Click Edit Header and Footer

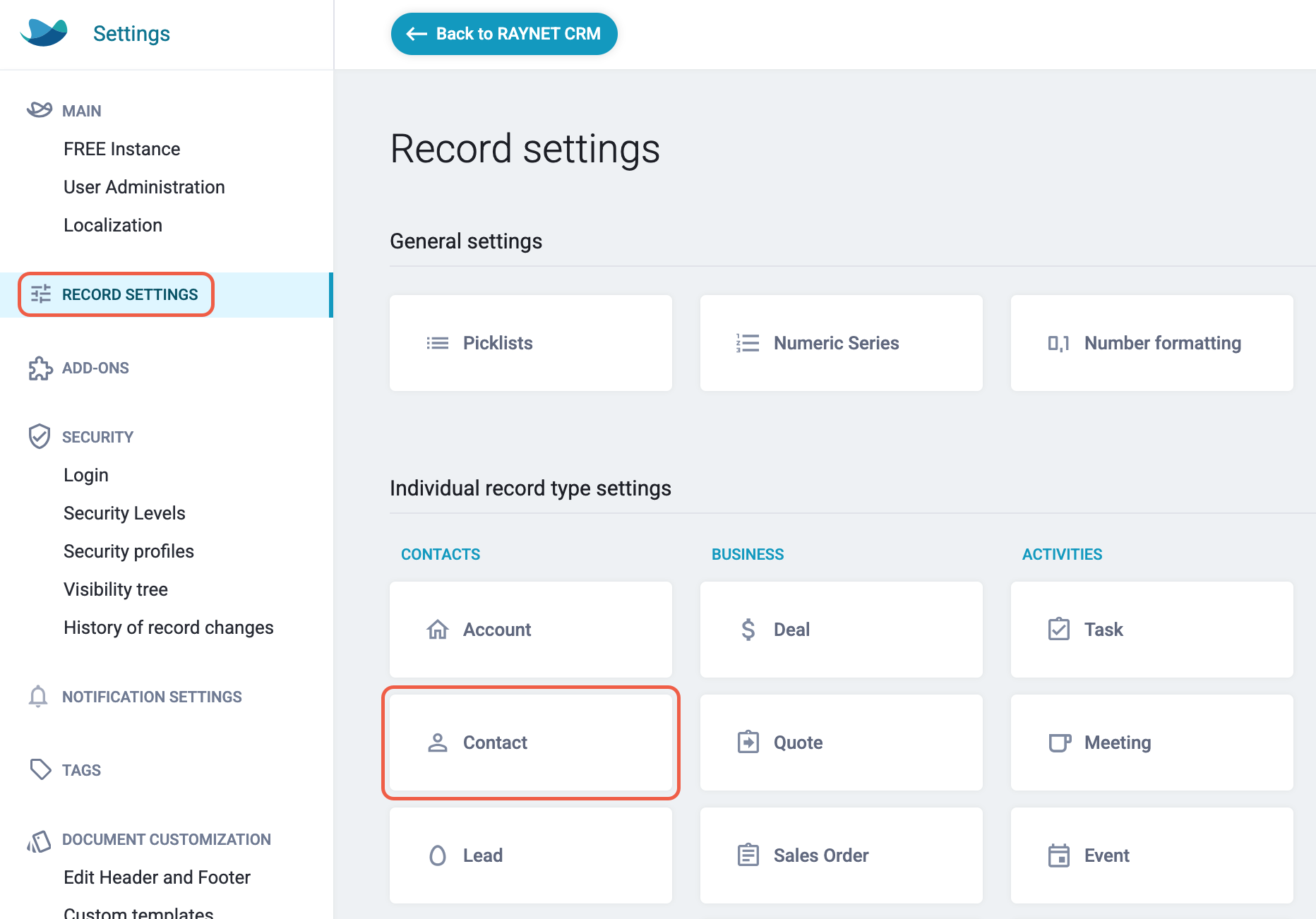(157, 877)
